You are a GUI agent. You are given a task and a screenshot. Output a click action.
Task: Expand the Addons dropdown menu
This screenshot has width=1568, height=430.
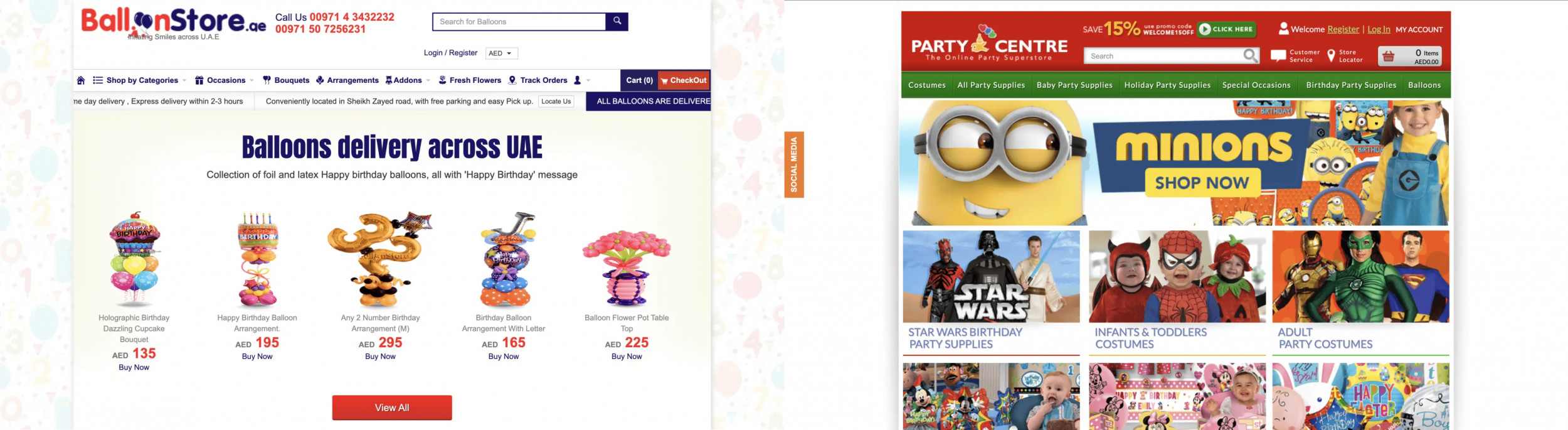coord(408,80)
